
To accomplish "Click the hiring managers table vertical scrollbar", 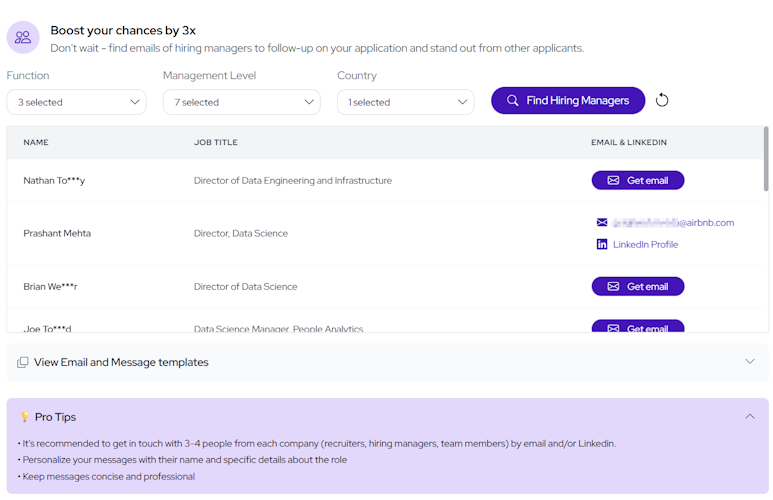I will (x=766, y=159).
